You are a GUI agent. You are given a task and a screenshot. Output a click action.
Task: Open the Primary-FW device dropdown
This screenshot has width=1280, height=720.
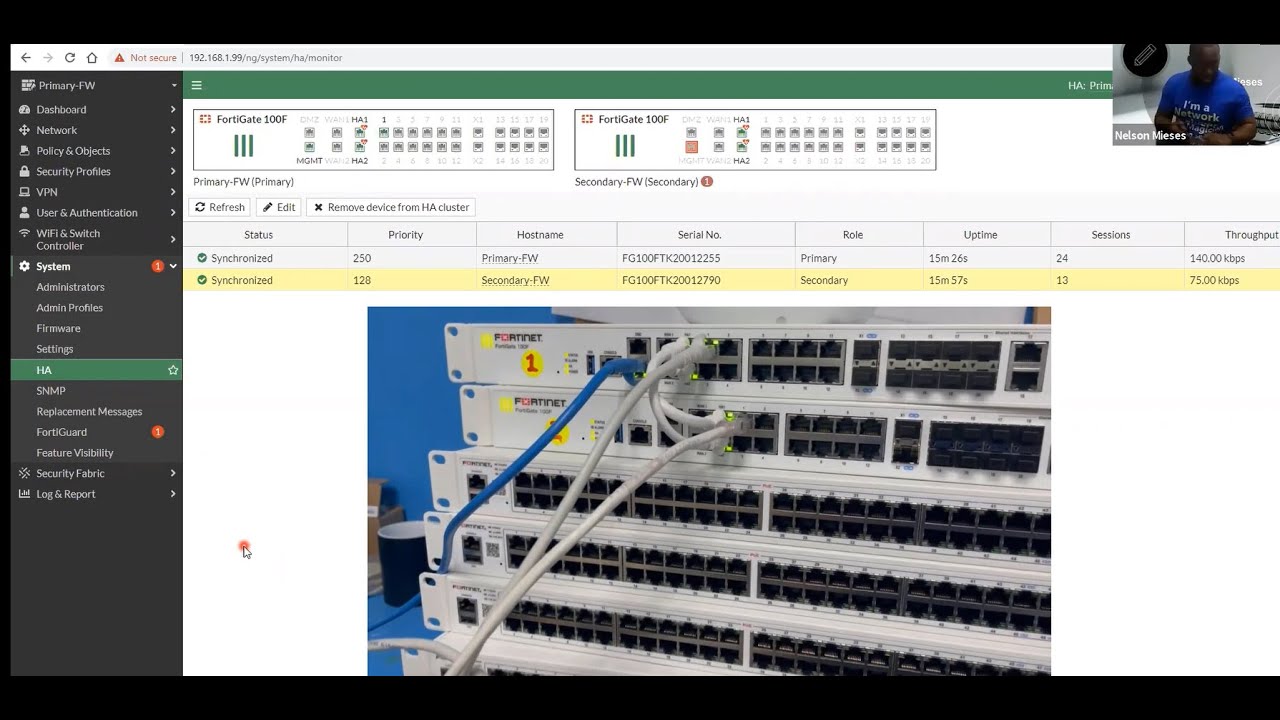pos(97,85)
